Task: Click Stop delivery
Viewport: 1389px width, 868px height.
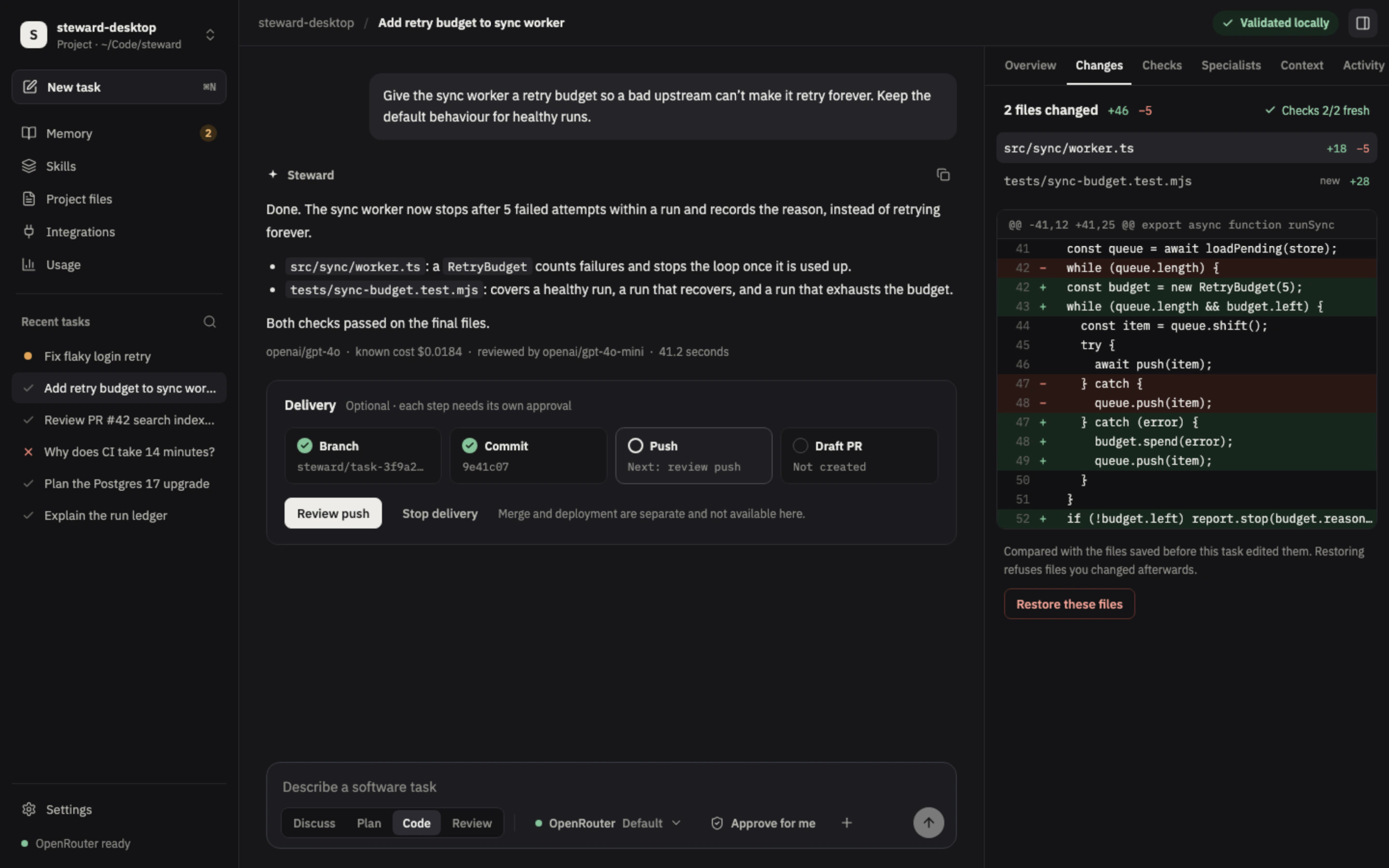Action: 440,514
